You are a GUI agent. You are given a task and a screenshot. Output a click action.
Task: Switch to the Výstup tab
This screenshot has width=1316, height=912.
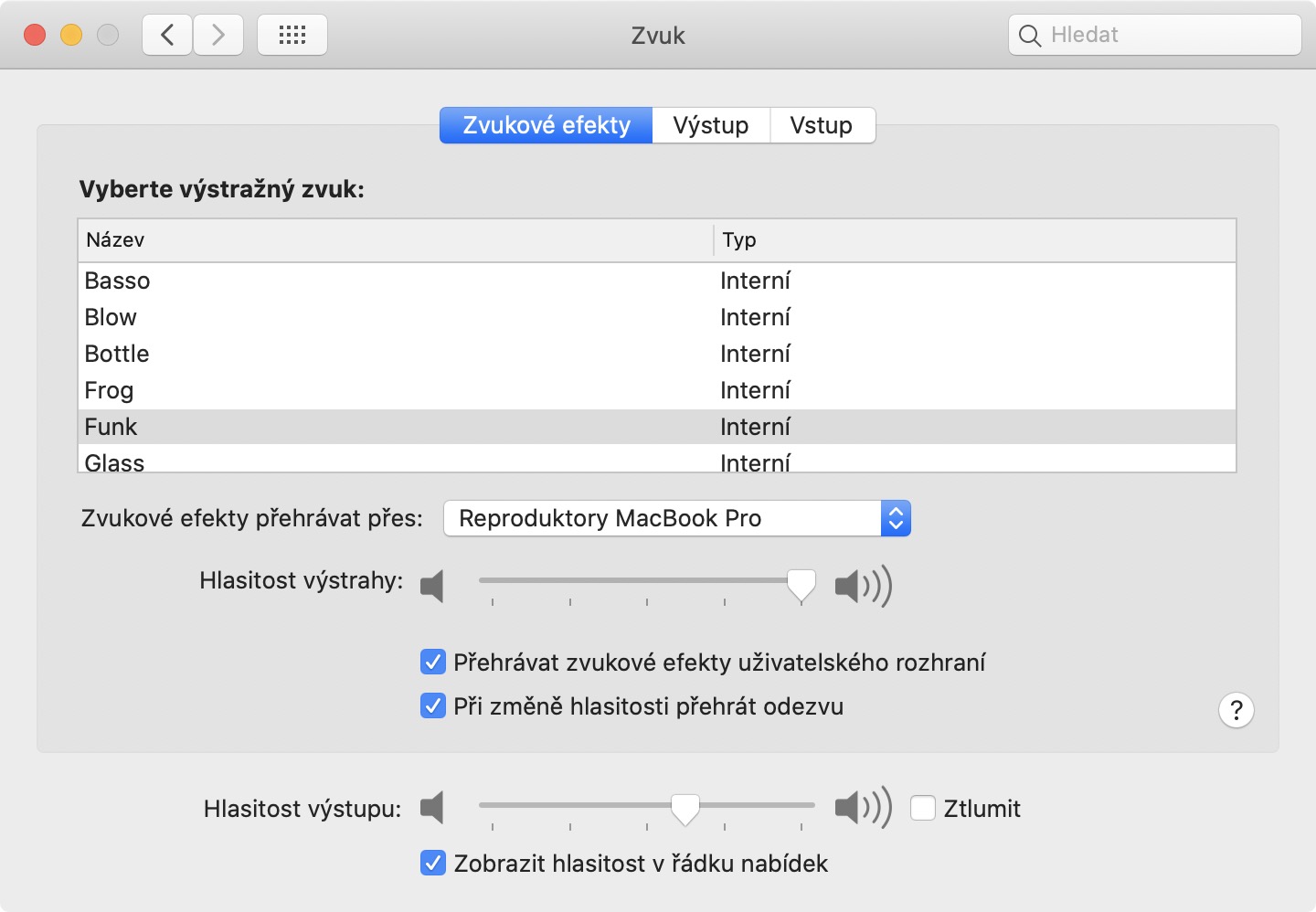tap(710, 125)
